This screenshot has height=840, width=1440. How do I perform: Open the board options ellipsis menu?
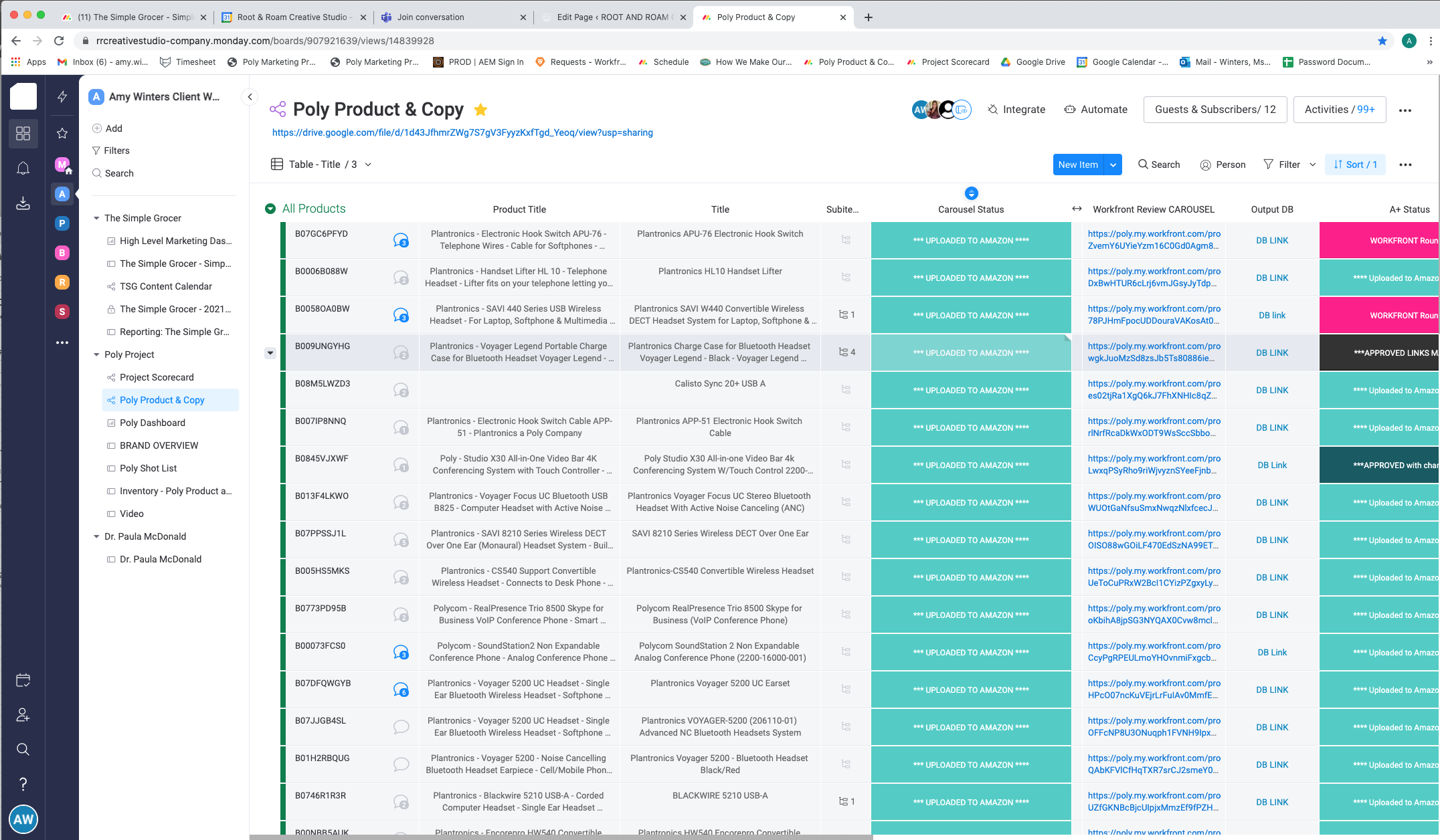point(1405,110)
